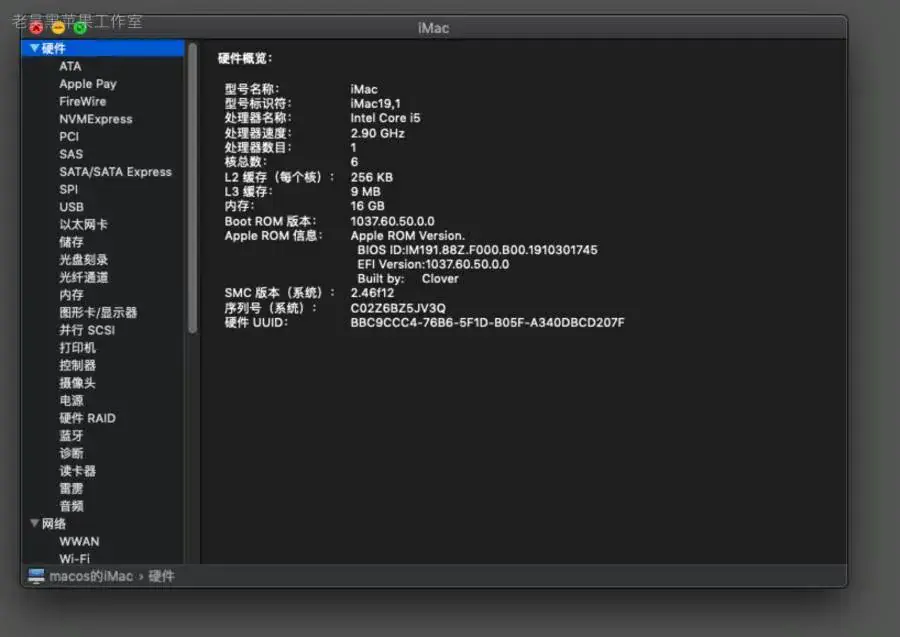Click the sidebar vertical scrollbar
This screenshot has height=637, width=900.
point(193,188)
